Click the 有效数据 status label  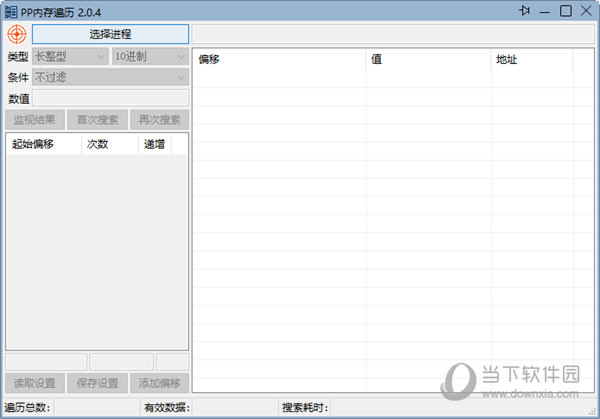click(x=167, y=408)
